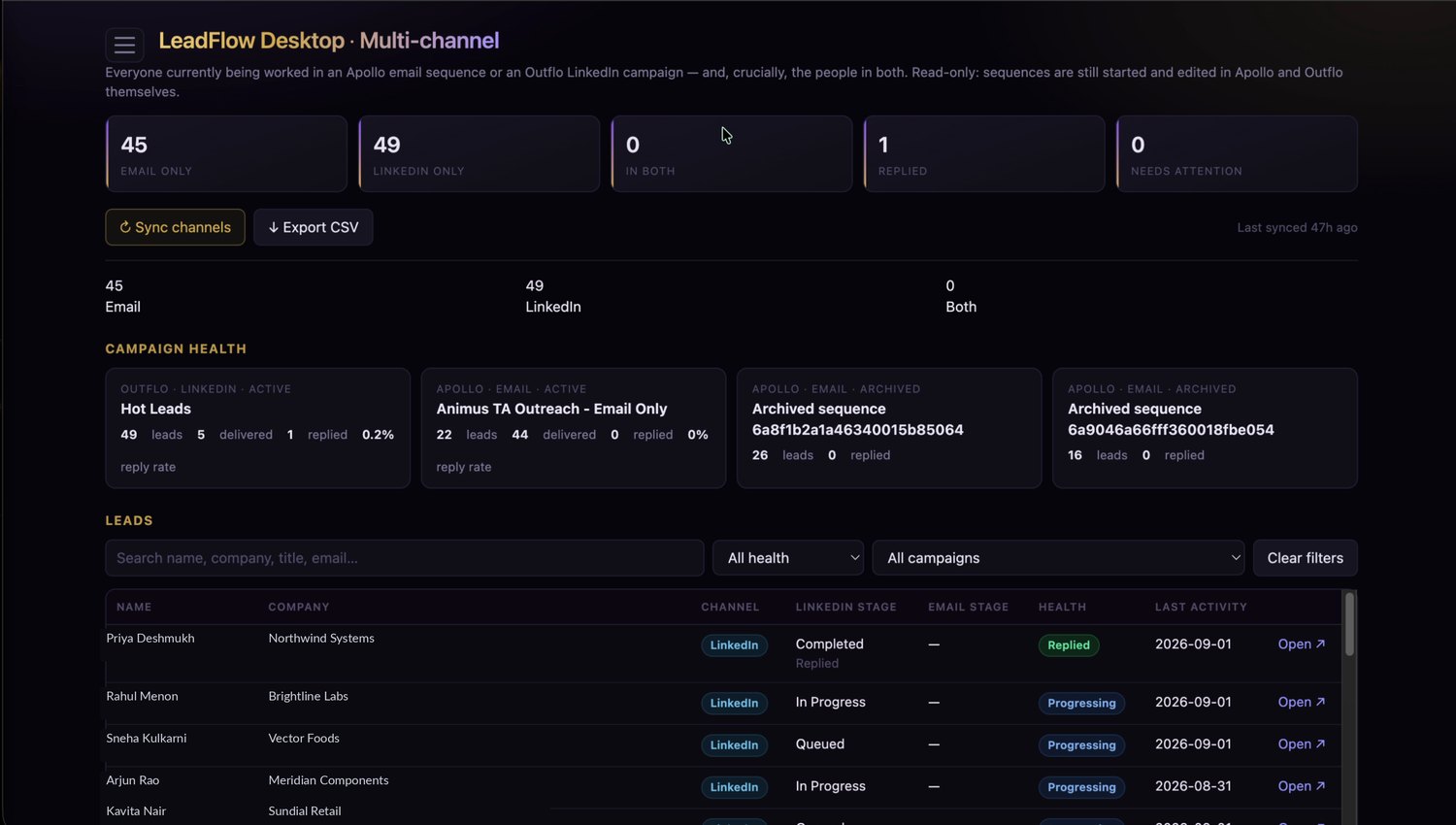Click the LinkedIn Stage column header
The image size is (1456, 825).
pyautogui.click(x=845, y=608)
